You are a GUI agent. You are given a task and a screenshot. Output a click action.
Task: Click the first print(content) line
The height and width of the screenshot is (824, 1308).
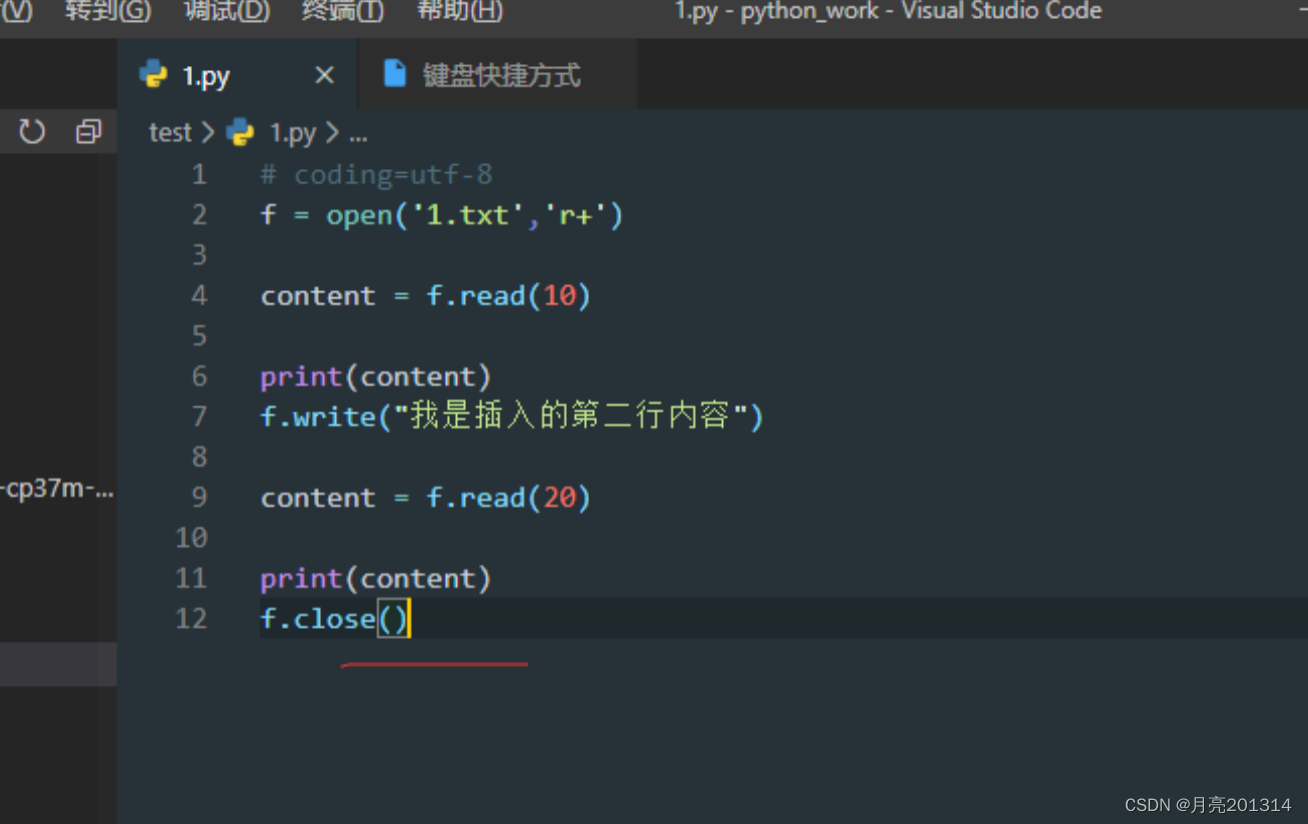click(x=376, y=377)
